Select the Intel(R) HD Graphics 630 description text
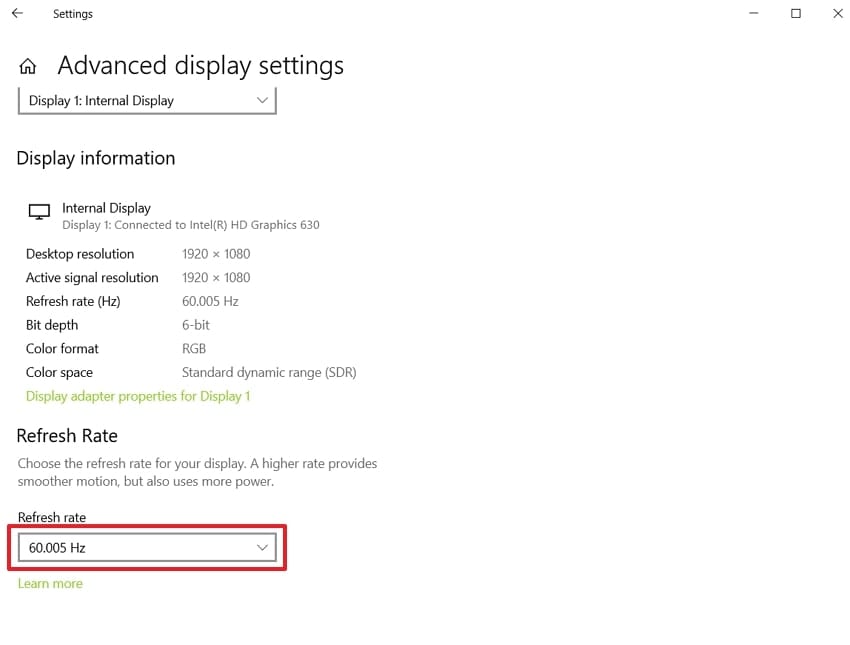Screen dimensions: 850x645 [191, 225]
